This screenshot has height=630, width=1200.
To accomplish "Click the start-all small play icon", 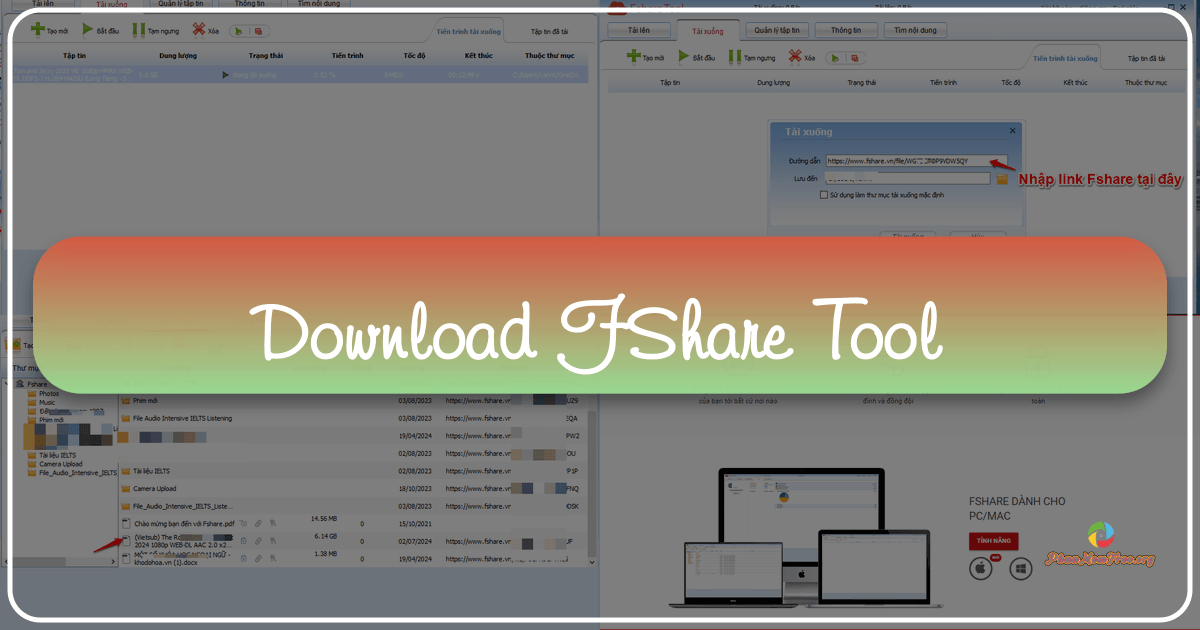I will point(238,30).
